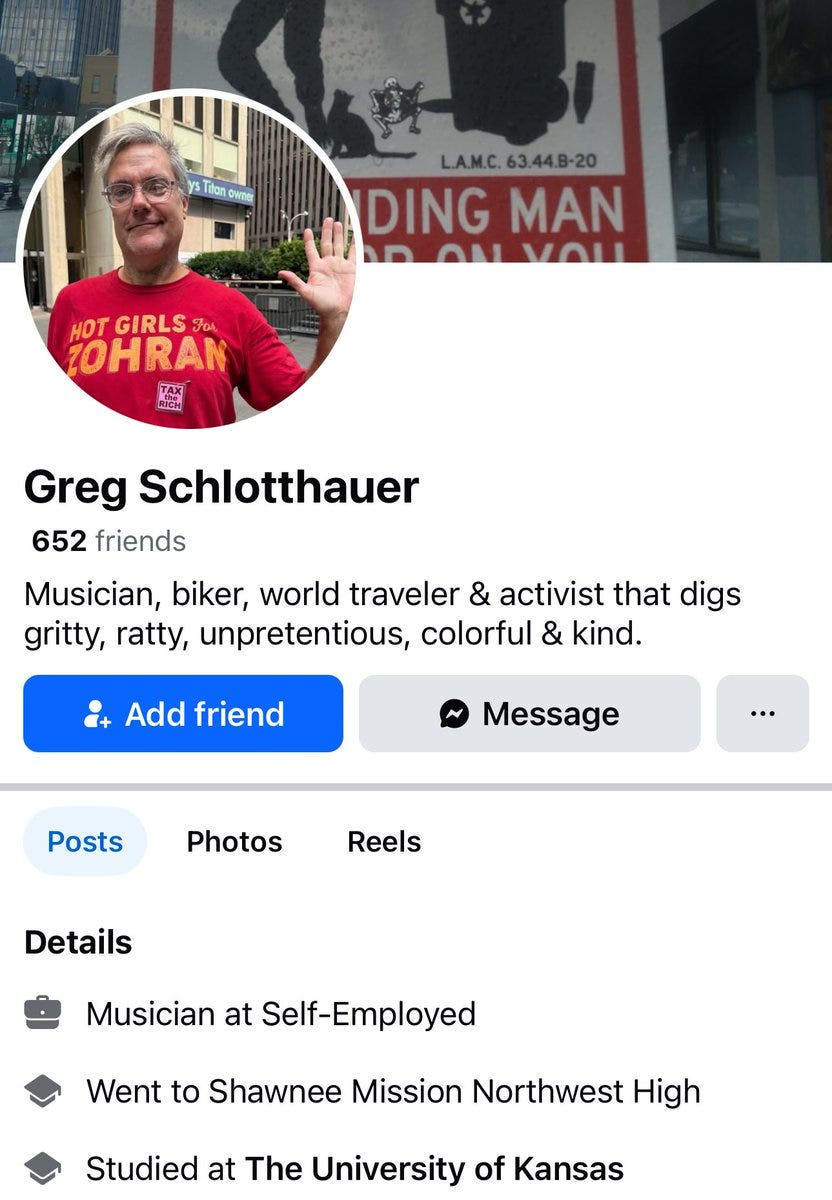The width and height of the screenshot is (832, 1200).
Task: Open The University of Kansas link
Action: pyautogui.click(x=434, y=1168)
